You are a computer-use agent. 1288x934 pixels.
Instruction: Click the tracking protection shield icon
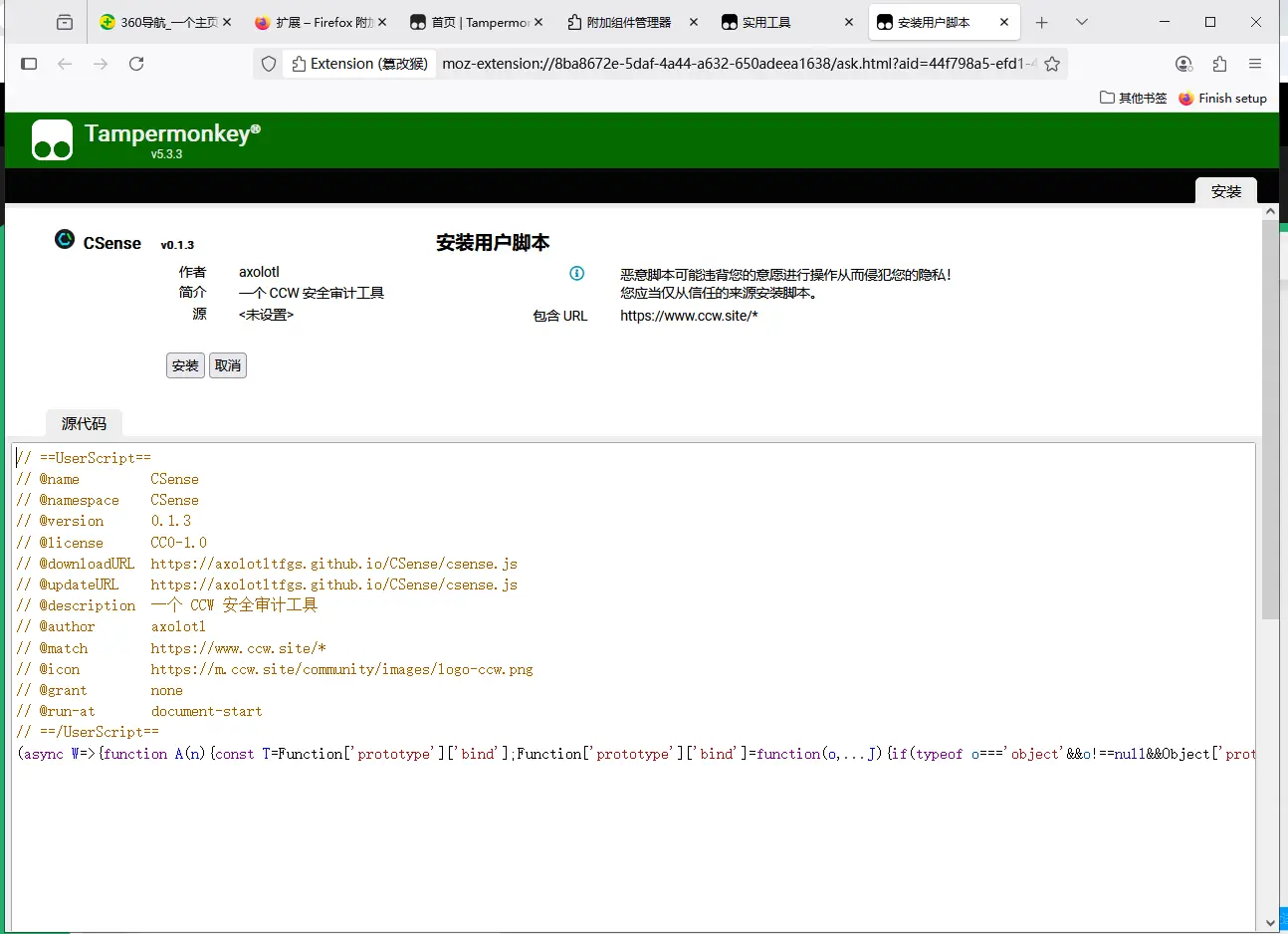269,64
